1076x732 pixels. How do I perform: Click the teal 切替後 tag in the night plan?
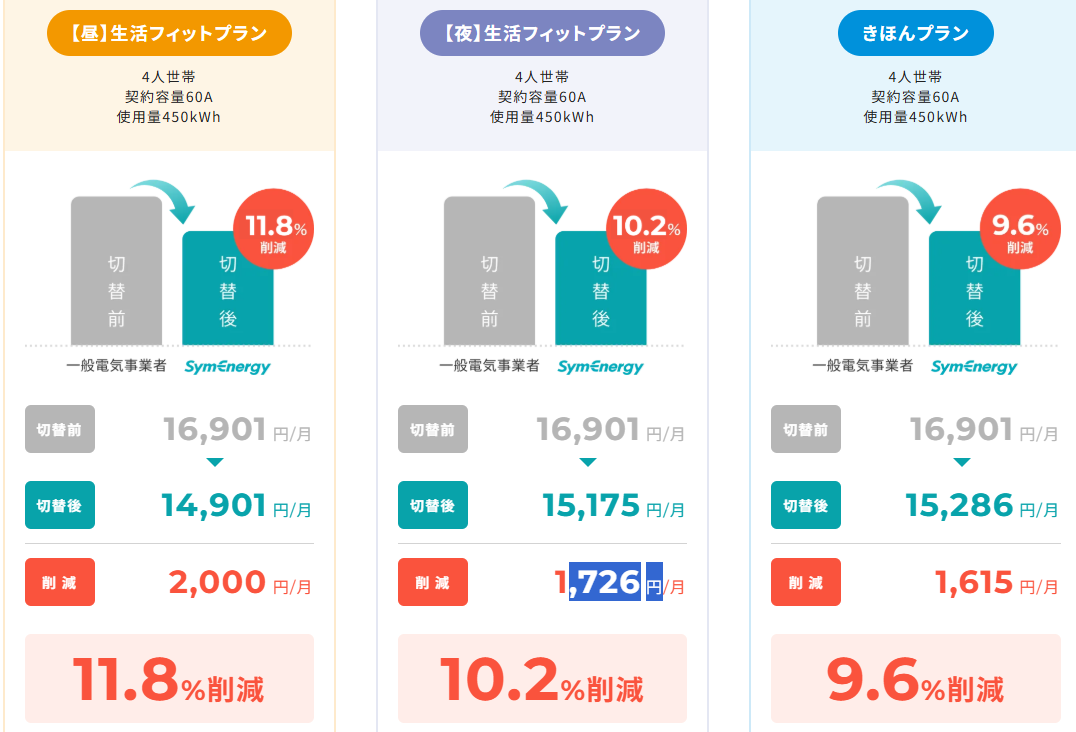point(433,506)
